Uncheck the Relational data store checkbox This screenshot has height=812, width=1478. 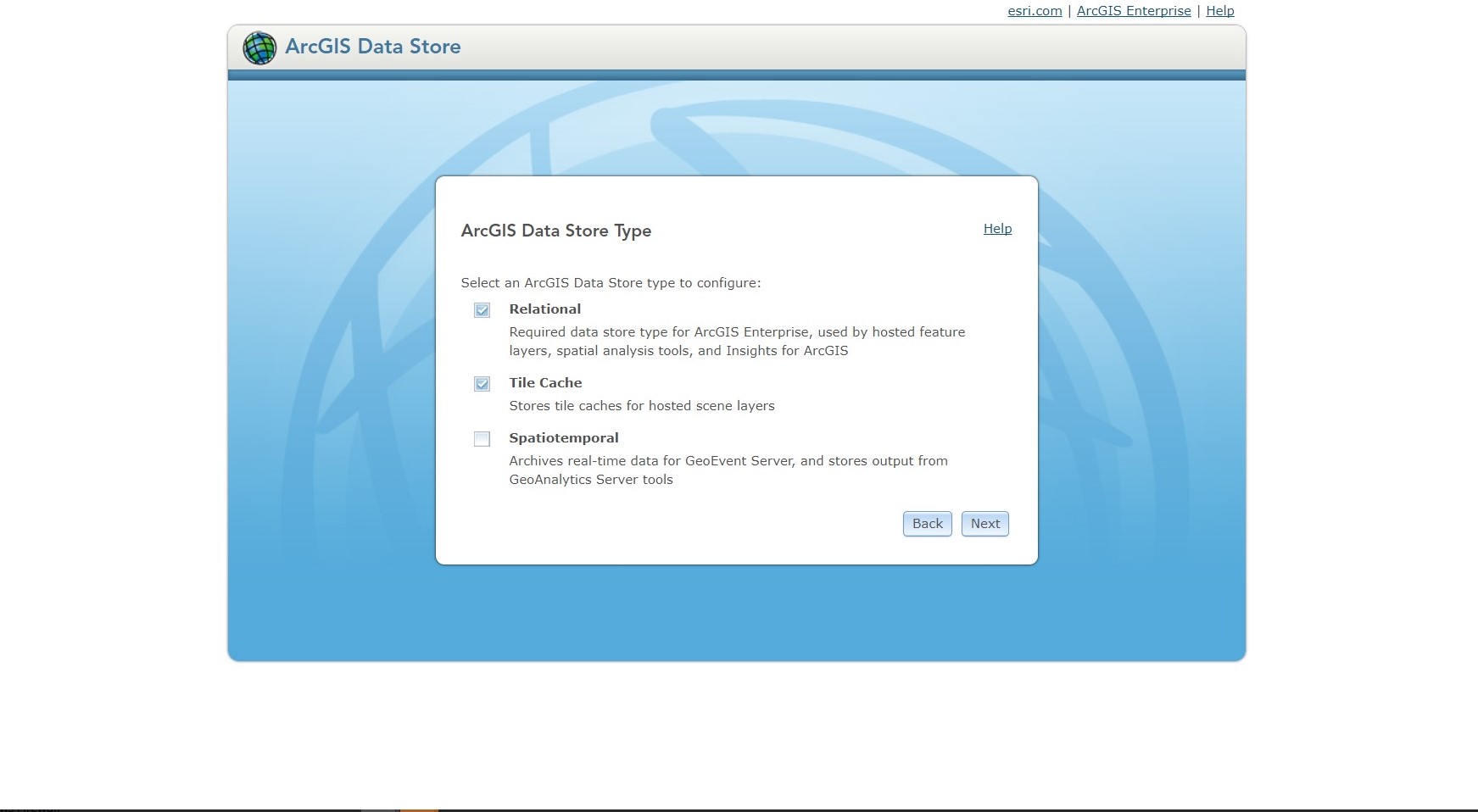(x=482, y=310)
